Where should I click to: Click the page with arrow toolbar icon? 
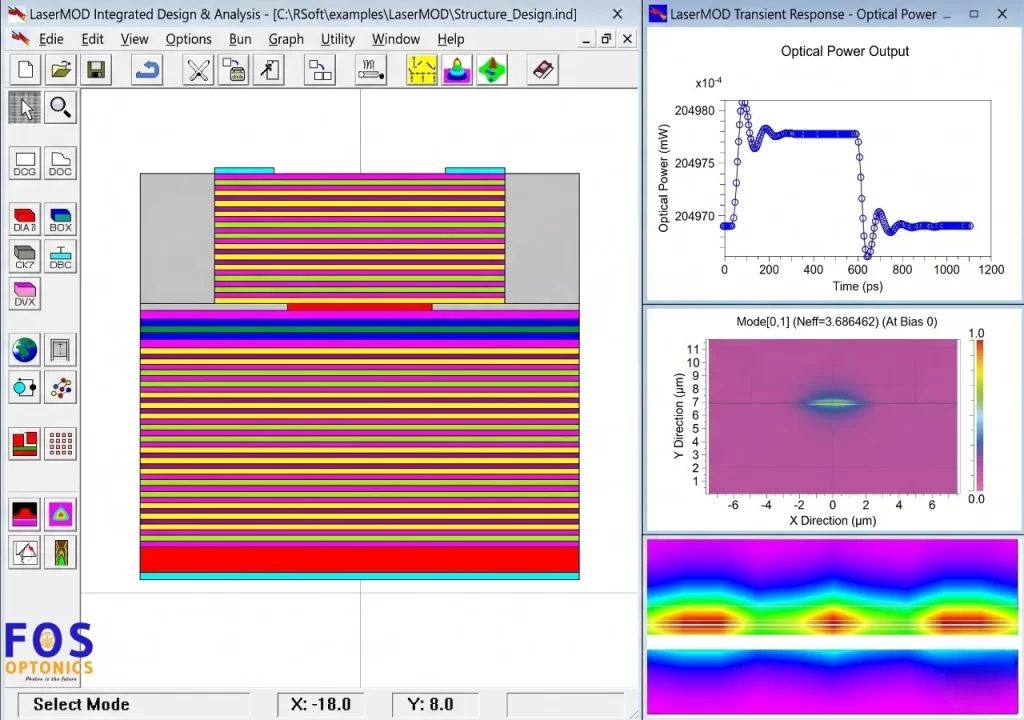point(269,69)
